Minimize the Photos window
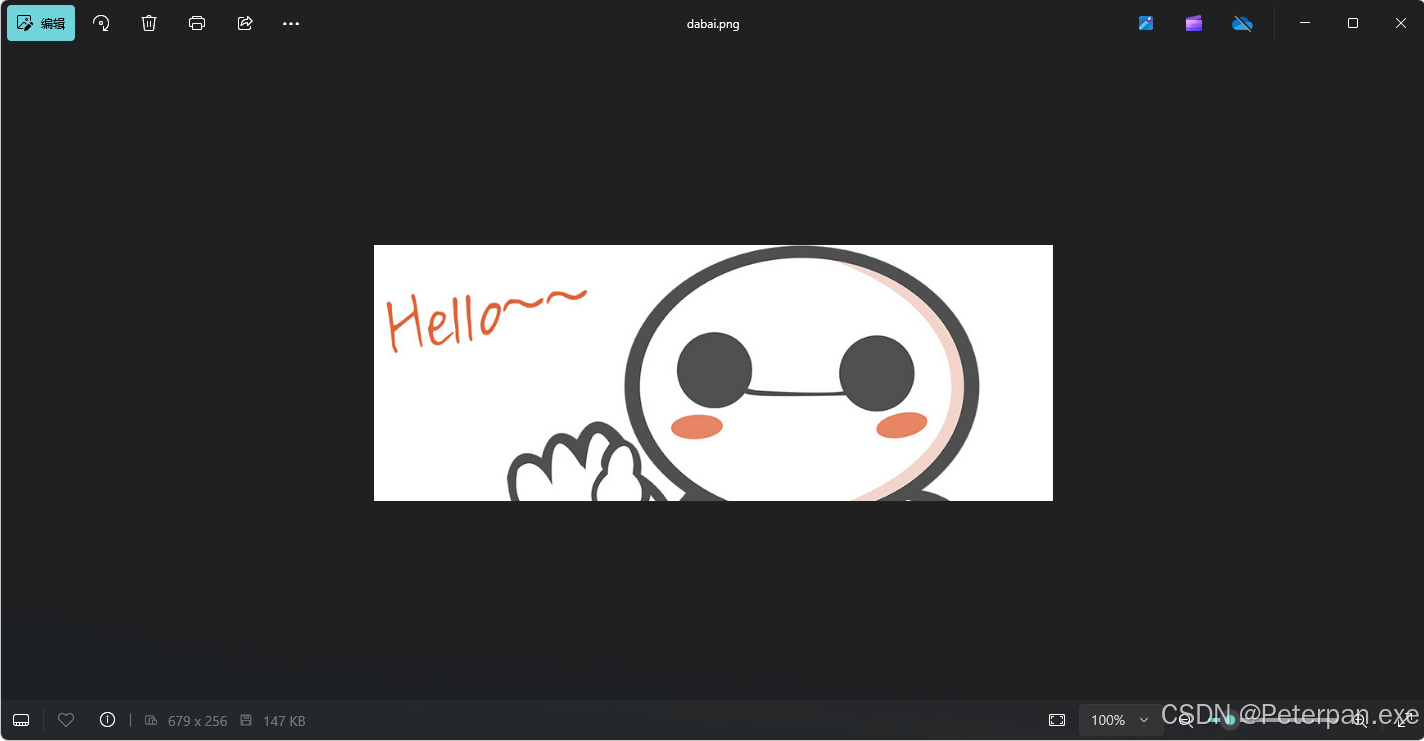This screenshot has height=741, width=1424. click(x=1305, y=23)
